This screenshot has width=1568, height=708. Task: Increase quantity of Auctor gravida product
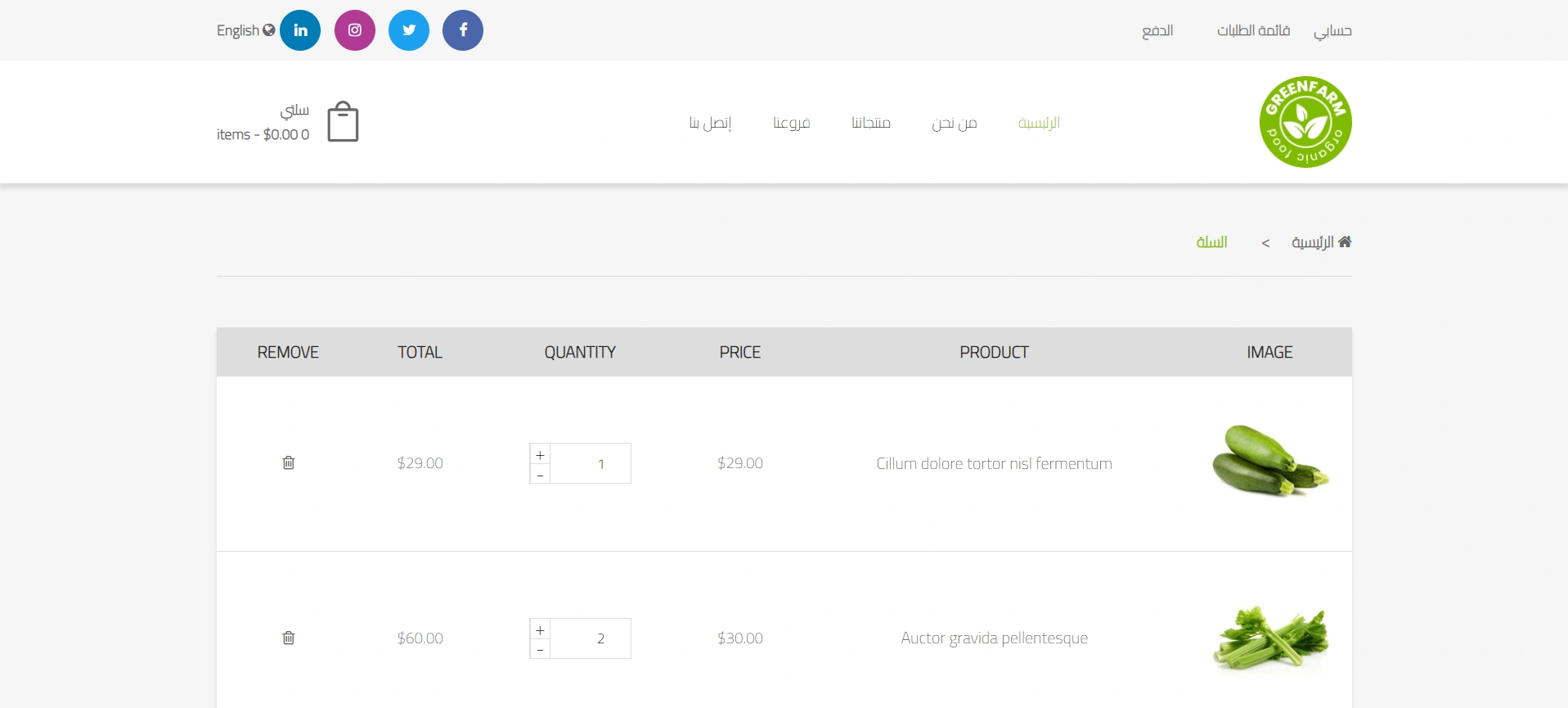click(540, 630)
